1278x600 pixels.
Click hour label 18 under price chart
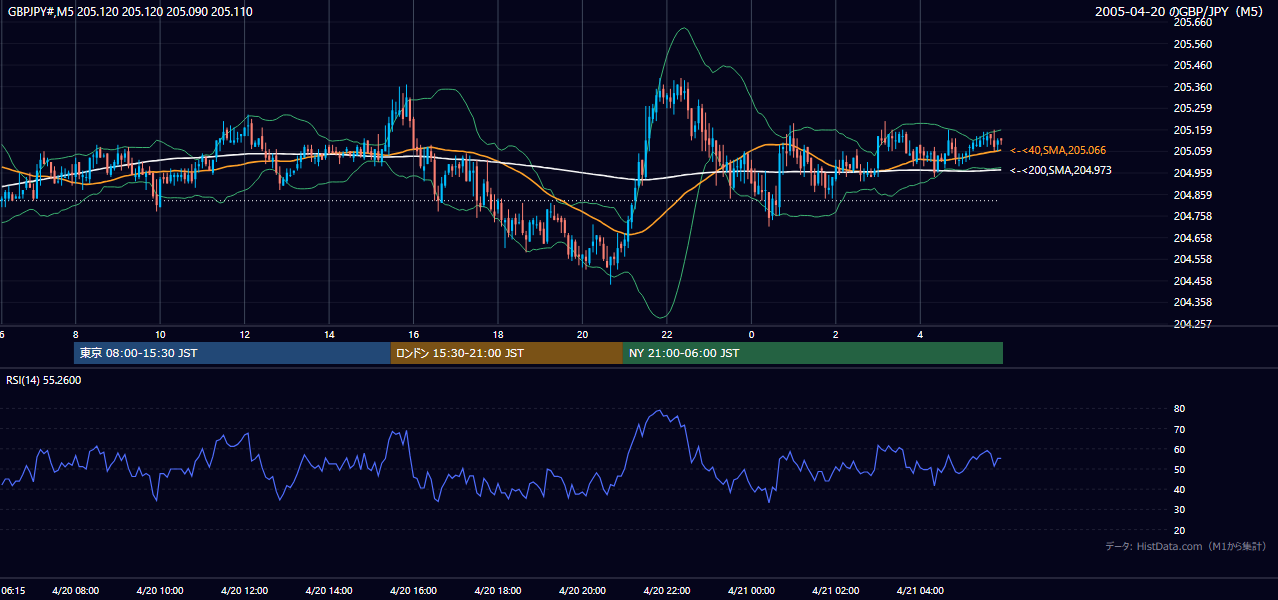point(498,334)
